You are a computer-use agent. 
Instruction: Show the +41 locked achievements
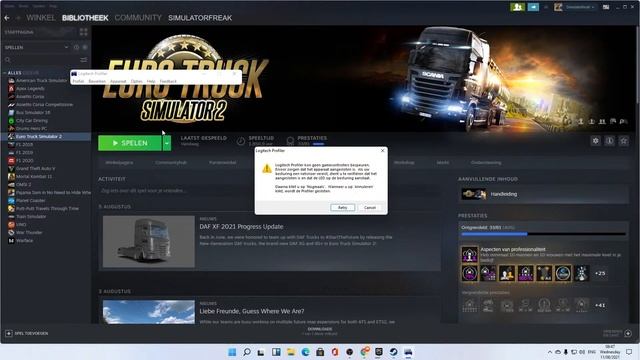pos(600,305)
